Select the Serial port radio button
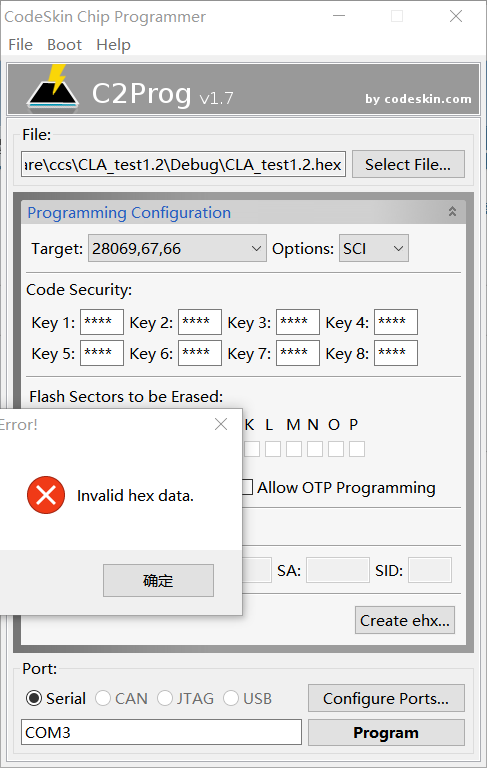Viewport: 487px width, 768px height. pos(34,698)
